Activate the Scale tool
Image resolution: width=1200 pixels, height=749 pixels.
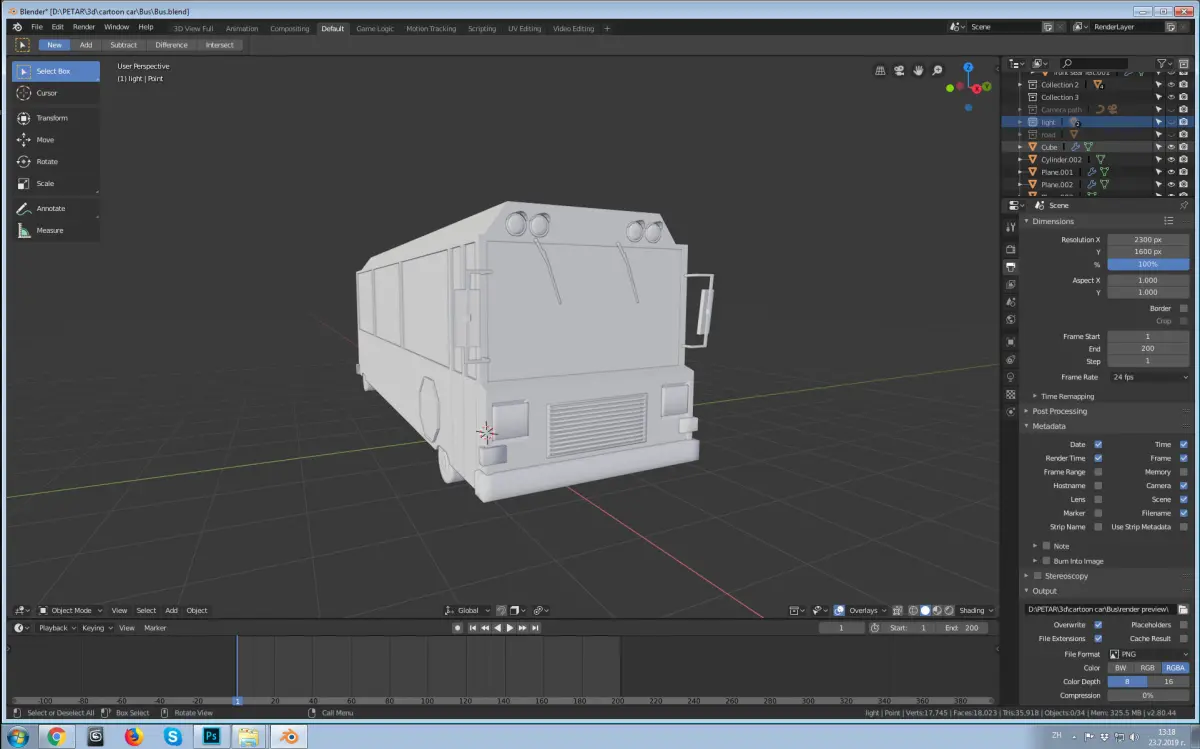[56, 184]
